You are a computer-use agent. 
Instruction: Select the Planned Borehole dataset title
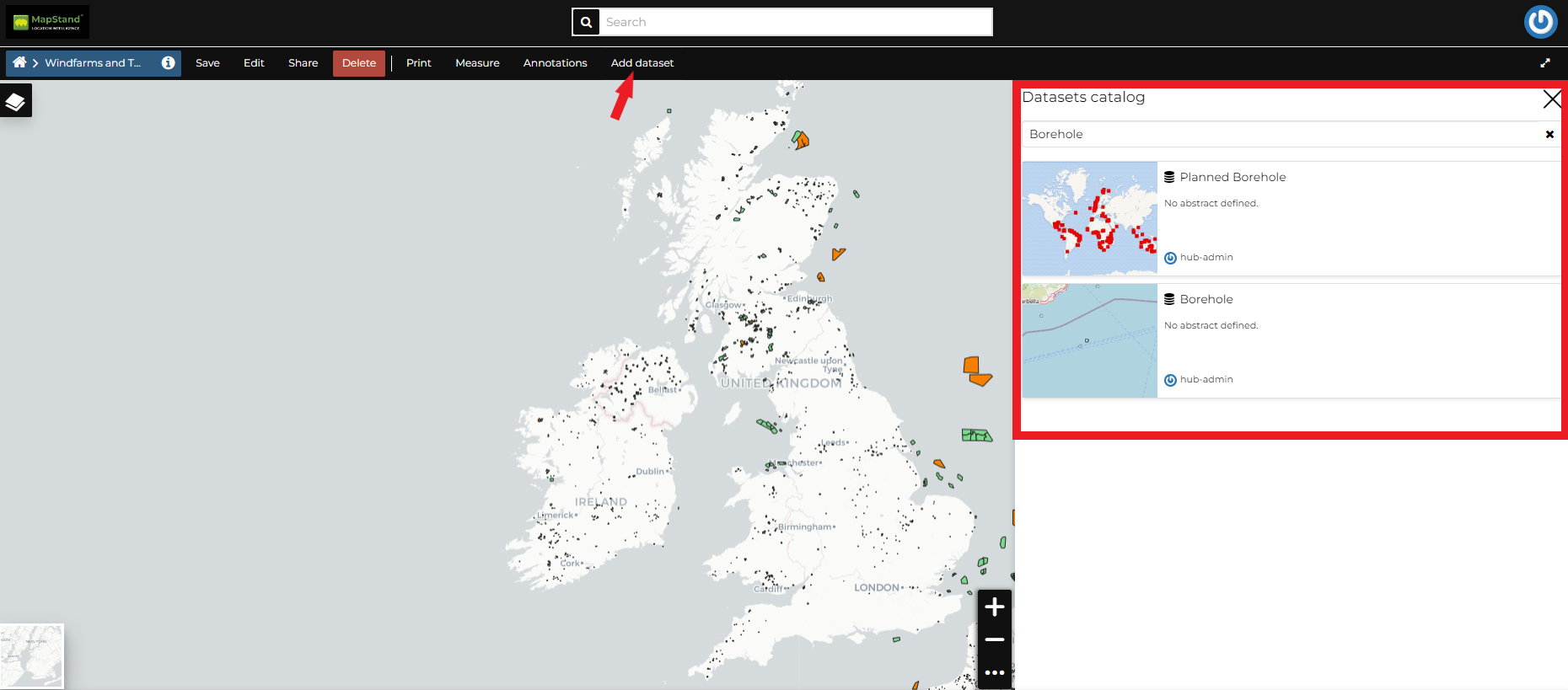pyautogui.click(x=1232, y=177)
